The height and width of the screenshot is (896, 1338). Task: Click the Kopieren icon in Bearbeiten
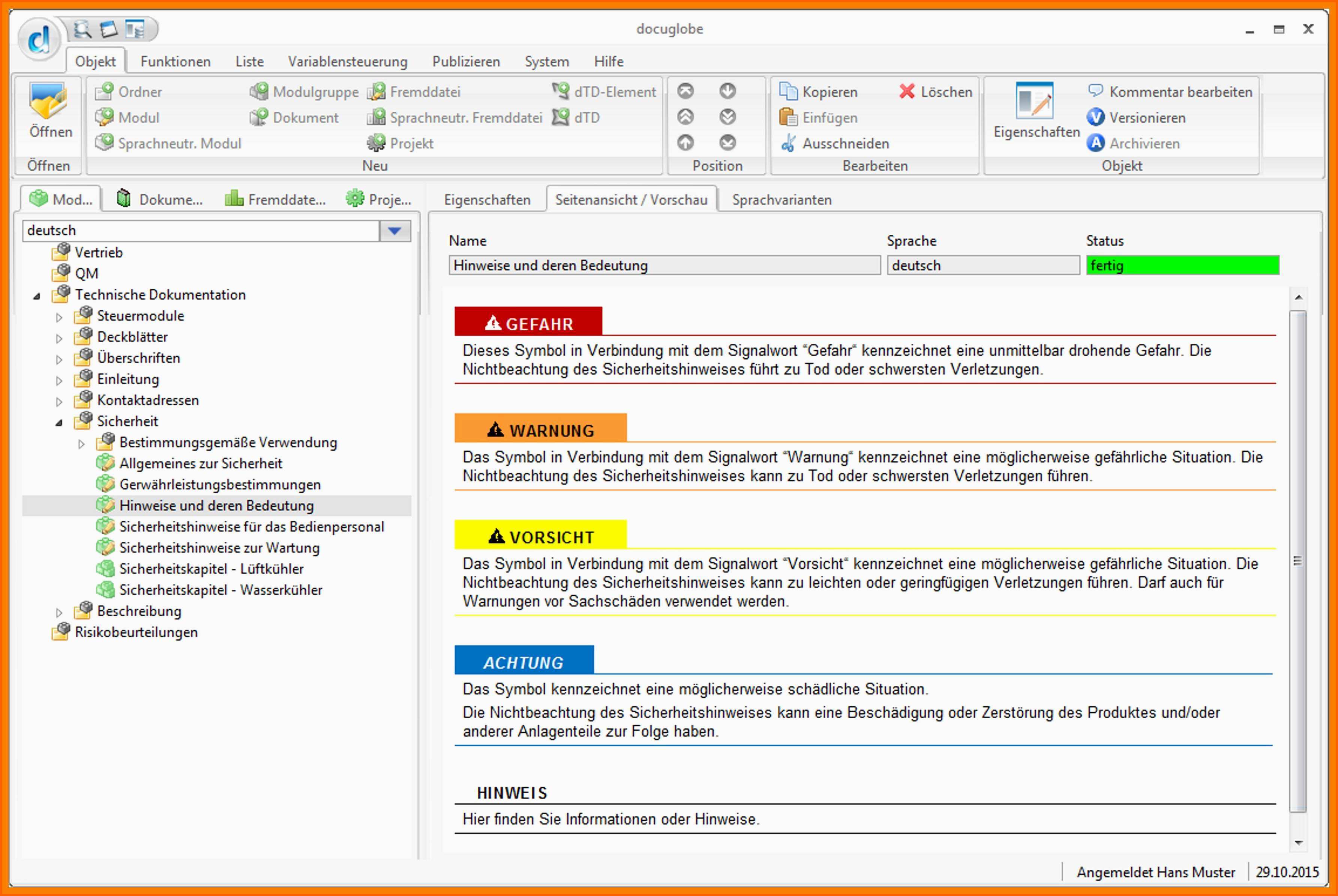click(x=788, y=92)
